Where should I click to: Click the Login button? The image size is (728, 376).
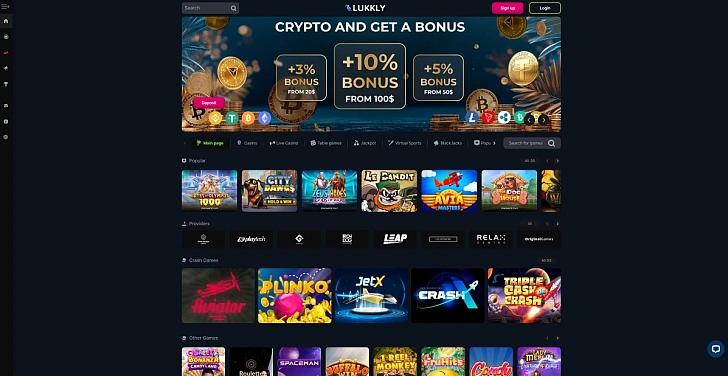coord(545,8)
